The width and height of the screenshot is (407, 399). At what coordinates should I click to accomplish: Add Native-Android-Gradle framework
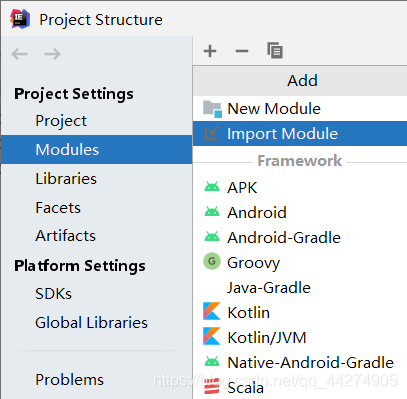300,362
